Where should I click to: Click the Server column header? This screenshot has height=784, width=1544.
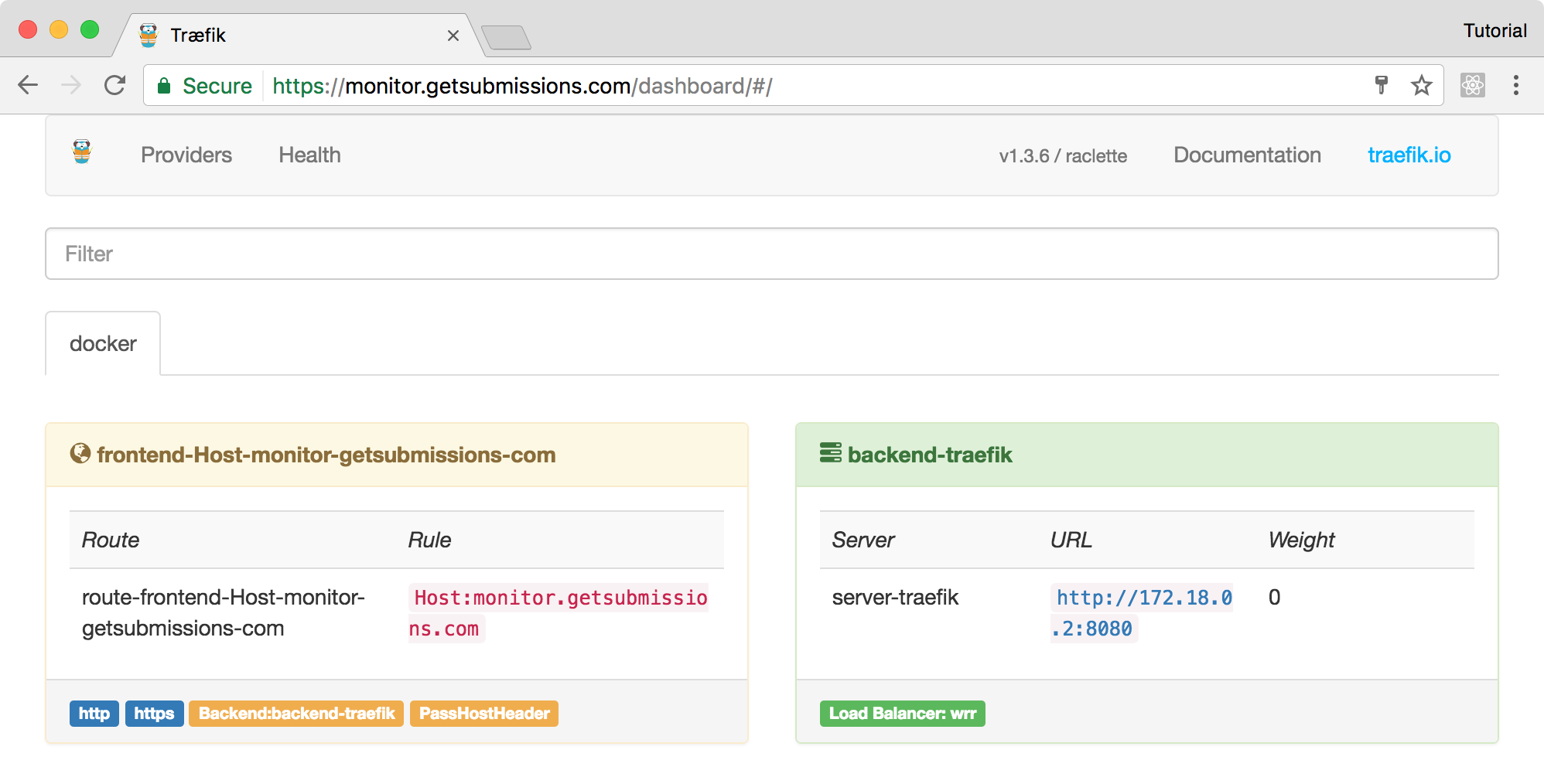pos(863,540)
